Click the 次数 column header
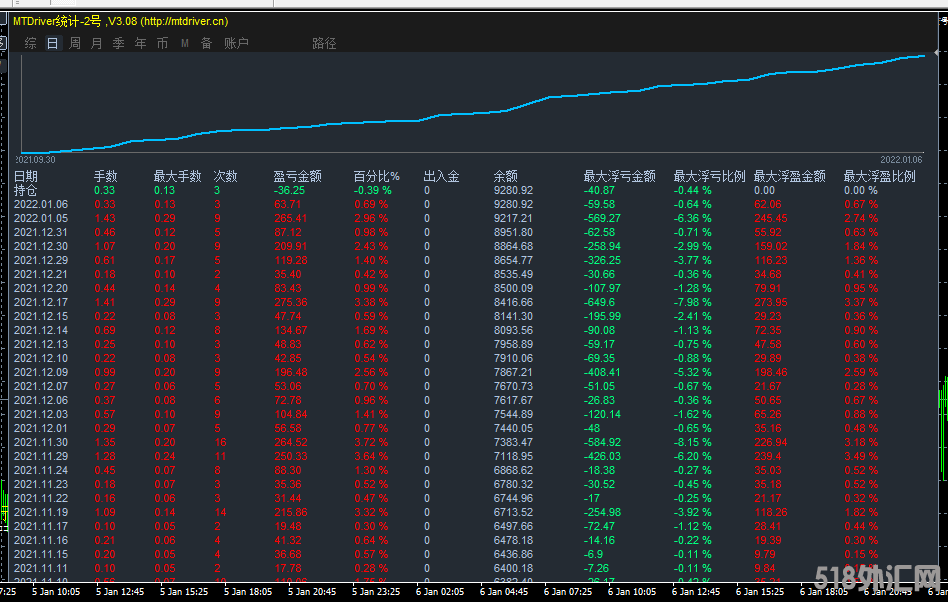The height and width of the screenshot is (602, 948). (x=225, y=176)
